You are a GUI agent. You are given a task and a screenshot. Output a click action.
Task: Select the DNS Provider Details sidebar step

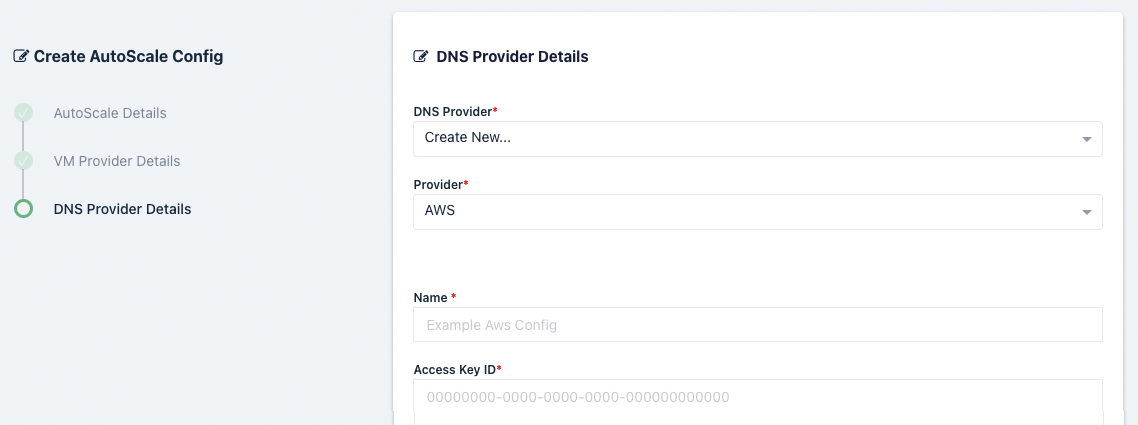tap(122, 209)
